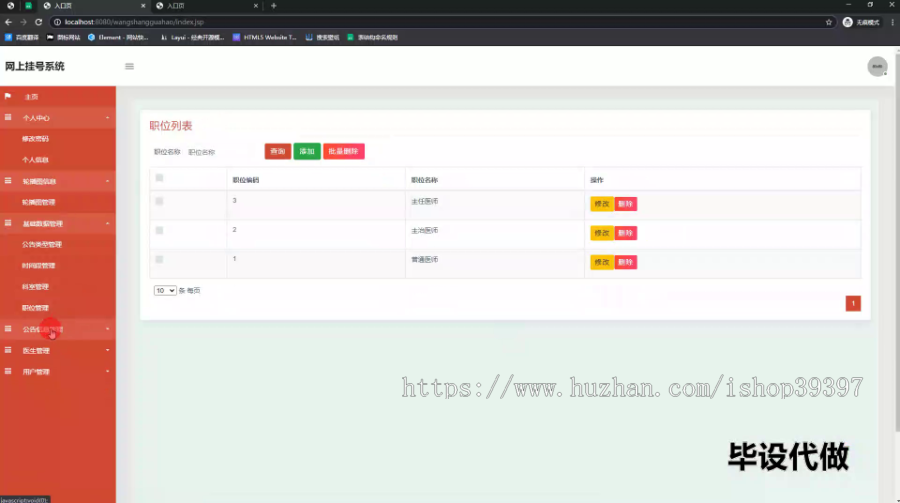Click page number 1 in pagination
The image size is (900, 503).
pos(853,303)
